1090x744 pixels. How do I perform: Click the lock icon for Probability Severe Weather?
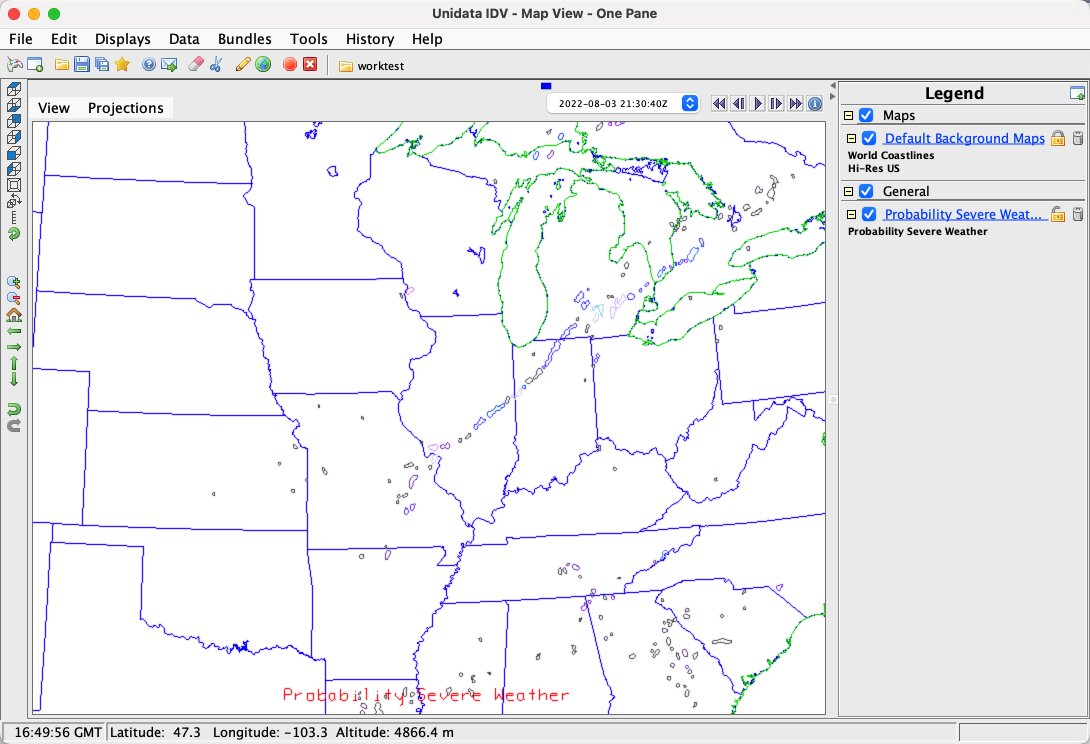pyautogui.click(x=1057, y=214)
